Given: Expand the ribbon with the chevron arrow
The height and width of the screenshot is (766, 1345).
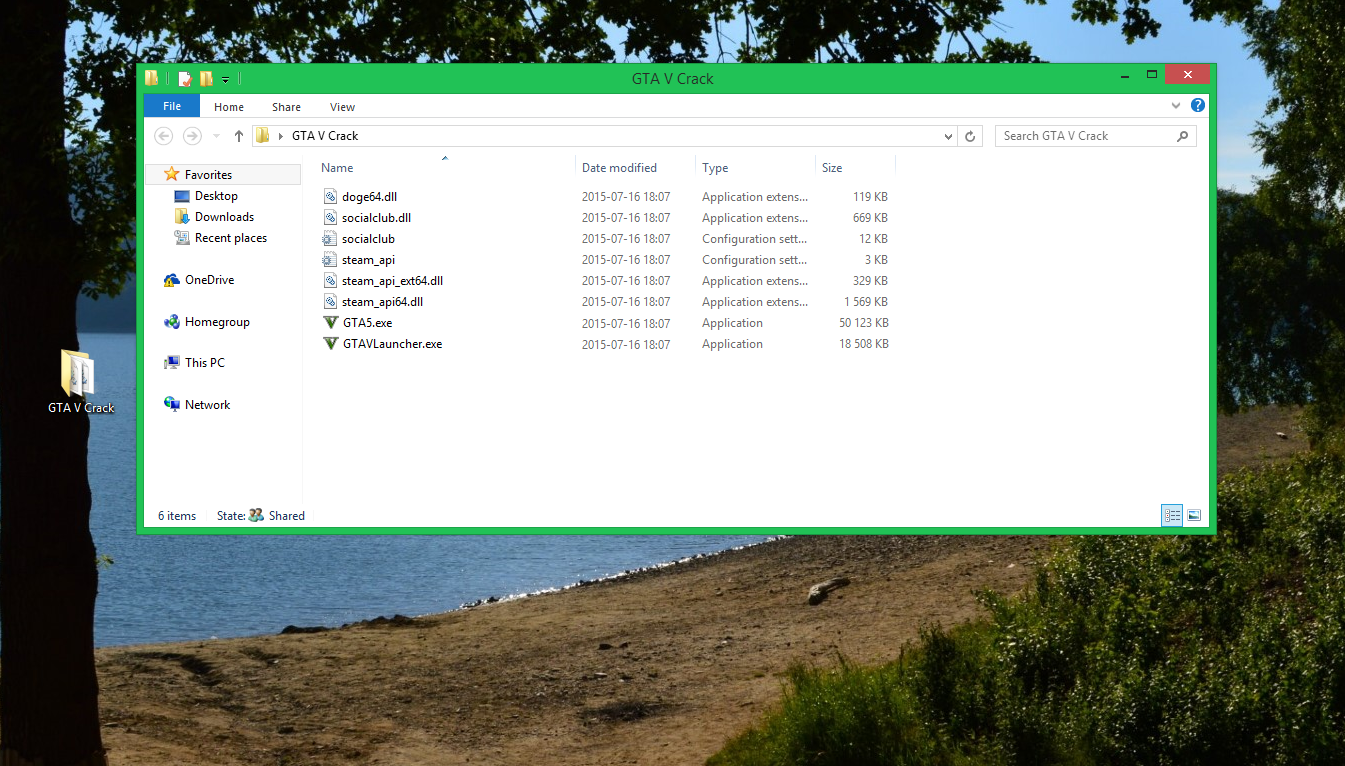Looking at the screenshot, I should (1176, 105).
